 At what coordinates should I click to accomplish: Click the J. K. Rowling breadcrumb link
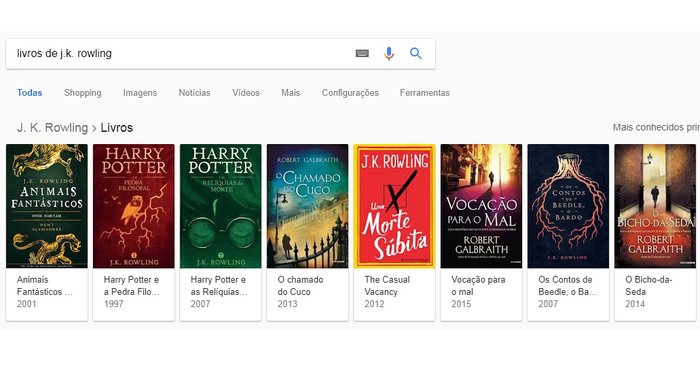coord(52,128)
